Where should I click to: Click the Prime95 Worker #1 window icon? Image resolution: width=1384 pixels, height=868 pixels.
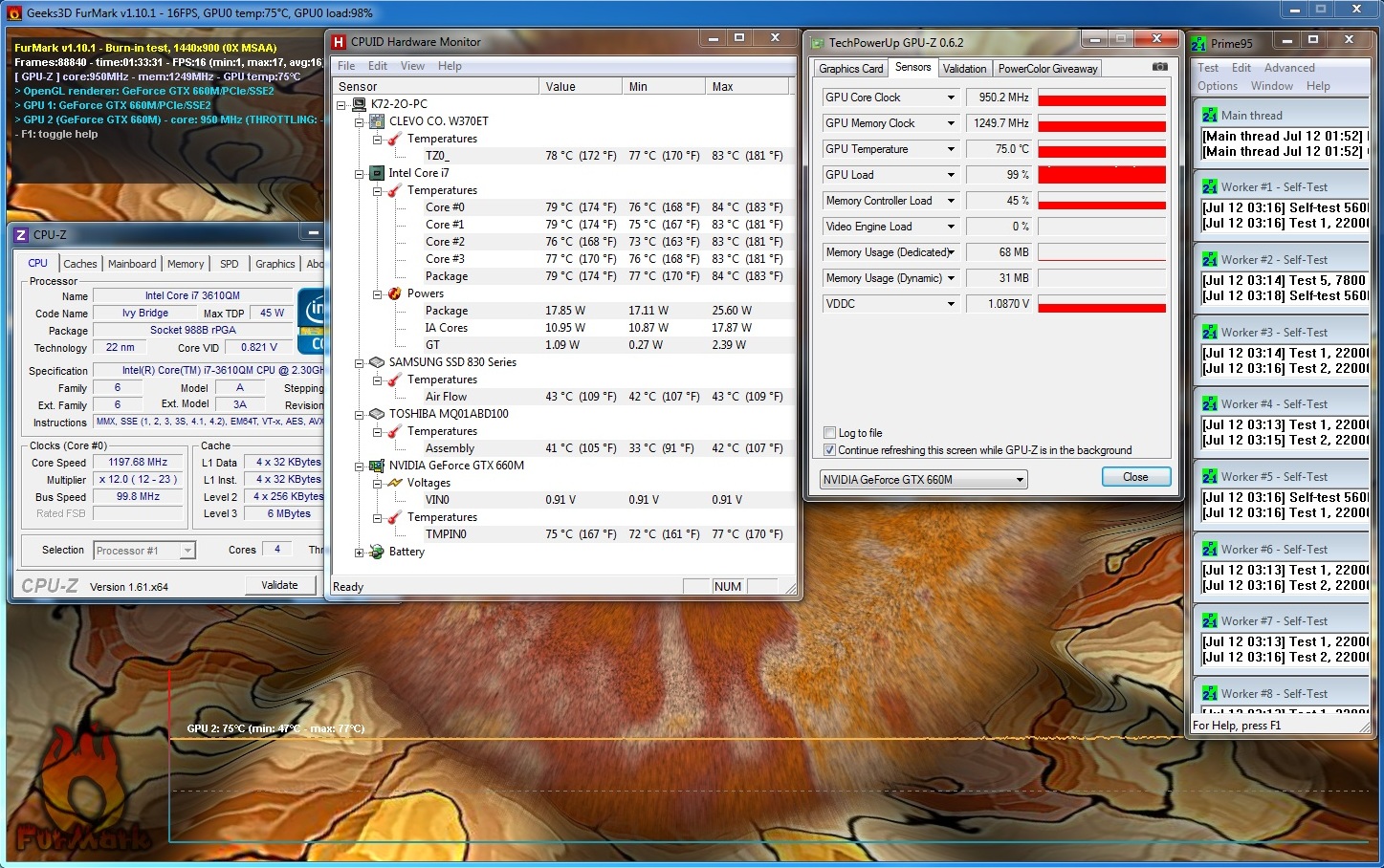click(1210, 186)
